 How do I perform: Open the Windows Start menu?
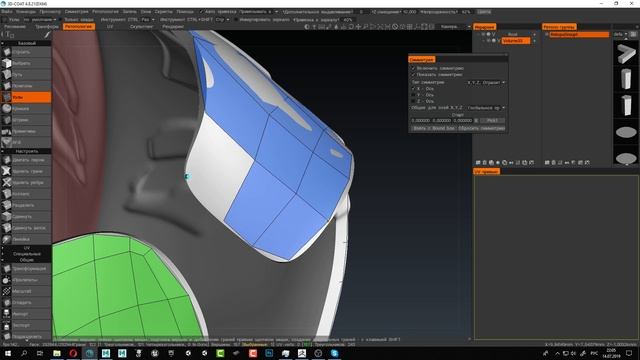click(x=8, y=353)
